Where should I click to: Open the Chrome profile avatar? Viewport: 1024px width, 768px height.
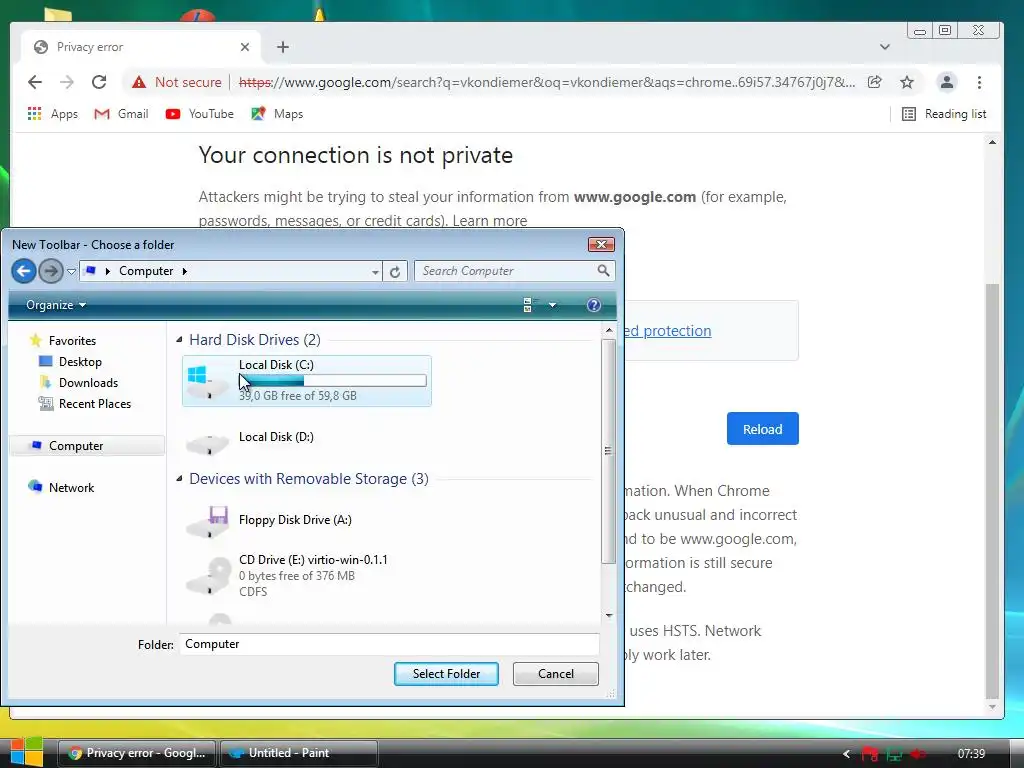[946, 82]
